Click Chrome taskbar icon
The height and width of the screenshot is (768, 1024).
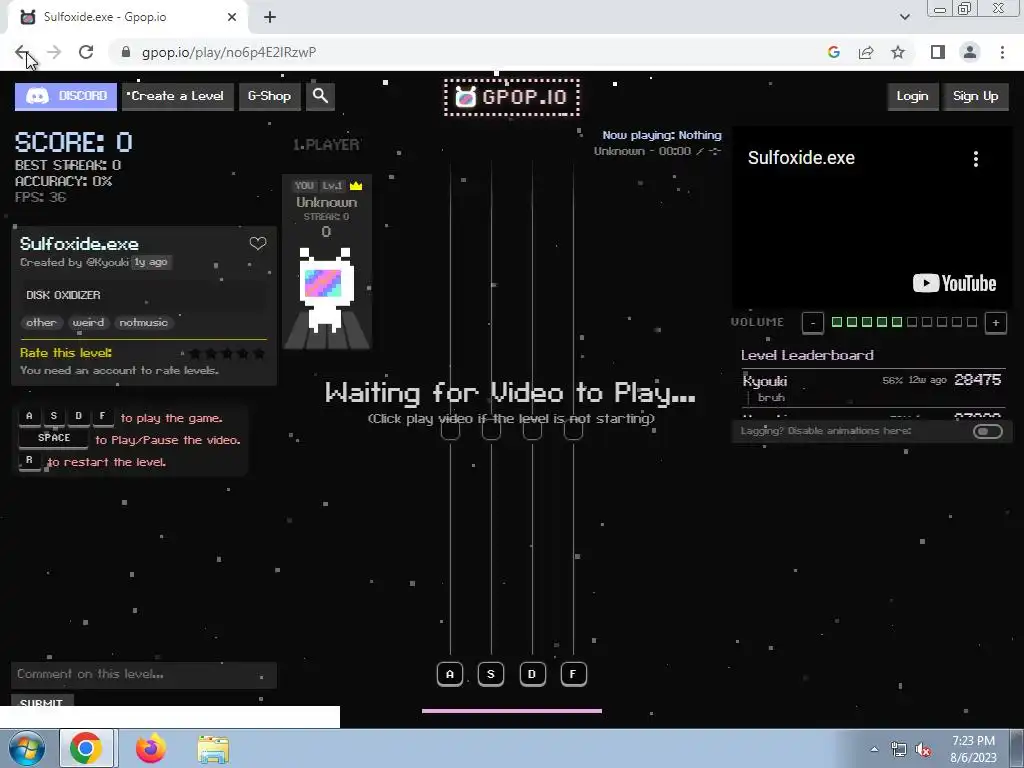[86, 748]
